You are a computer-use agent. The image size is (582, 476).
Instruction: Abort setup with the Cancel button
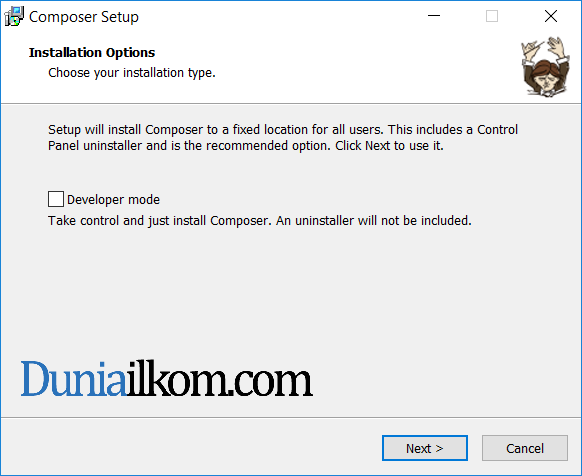(525, 448)
